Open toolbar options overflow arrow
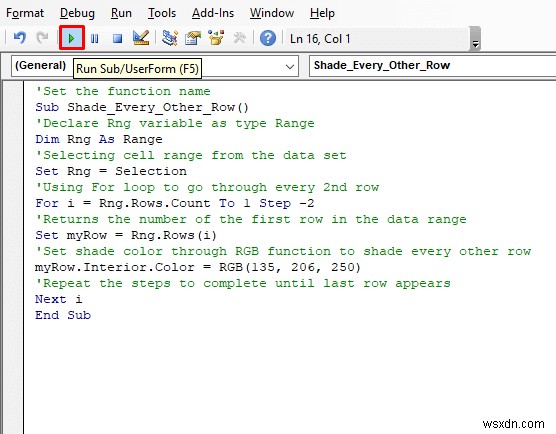 [475, 38]
